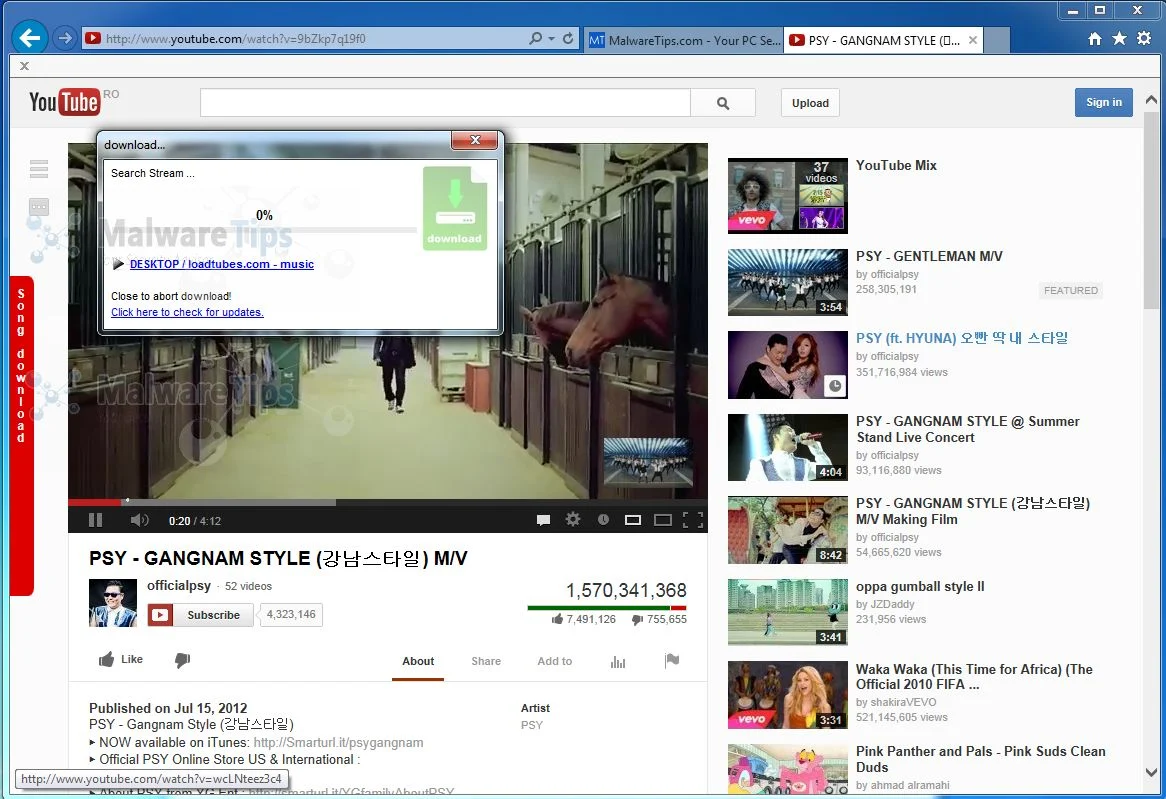Open oppa gumball style II thumbnail
This screenshot has height=799, width=1166.
coord(787,612)
